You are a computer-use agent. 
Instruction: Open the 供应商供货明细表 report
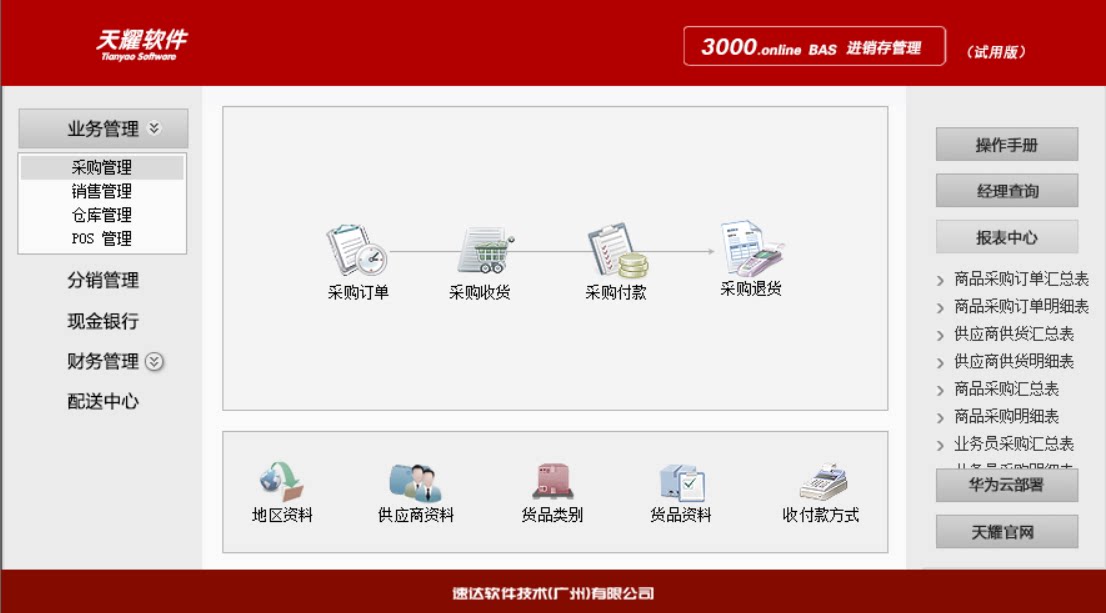(1014, 362)
